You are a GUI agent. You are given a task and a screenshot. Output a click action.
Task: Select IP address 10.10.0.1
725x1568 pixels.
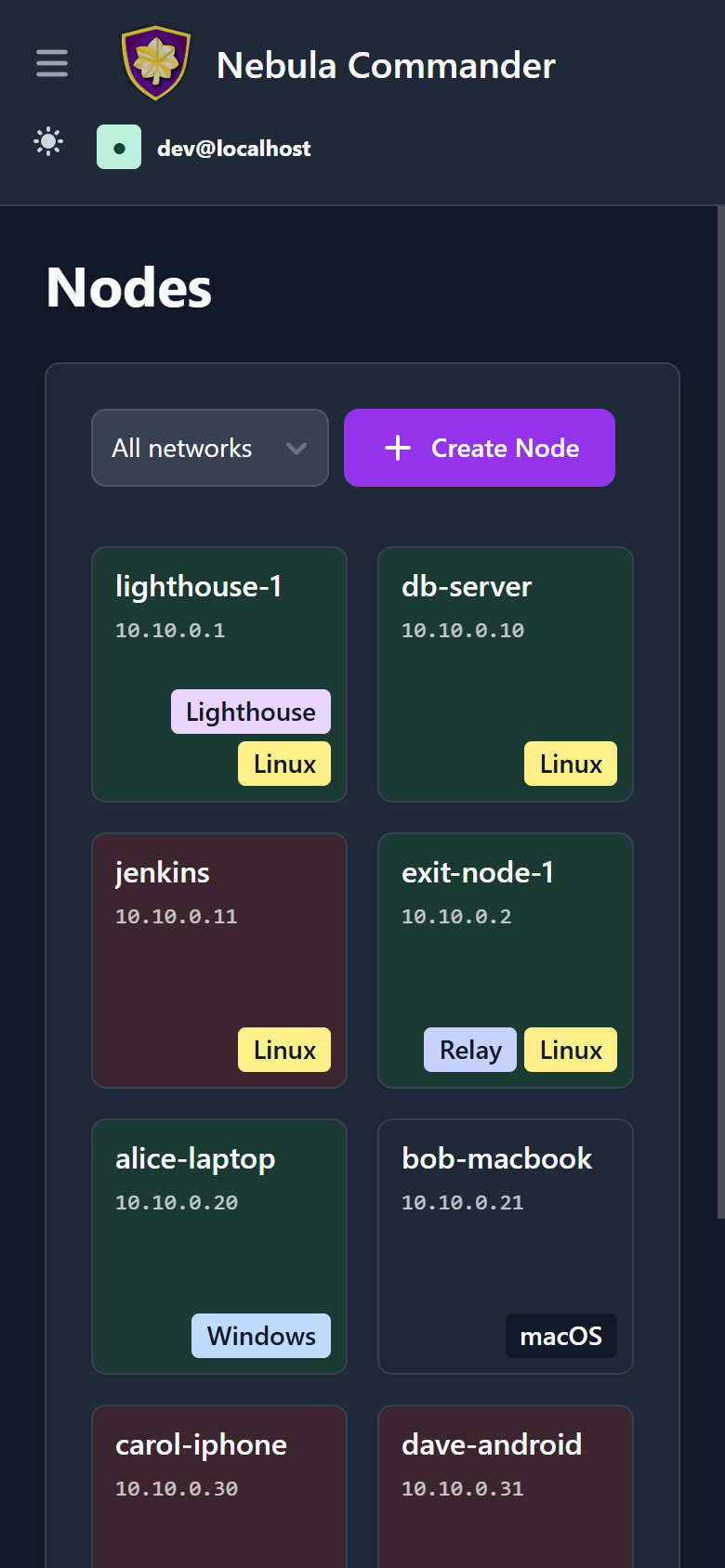(x=170, y=631)
